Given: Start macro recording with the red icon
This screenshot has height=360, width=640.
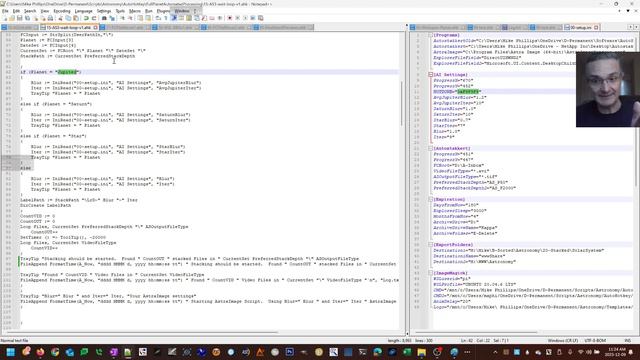Looking at the screenshot, I should 229,18.
